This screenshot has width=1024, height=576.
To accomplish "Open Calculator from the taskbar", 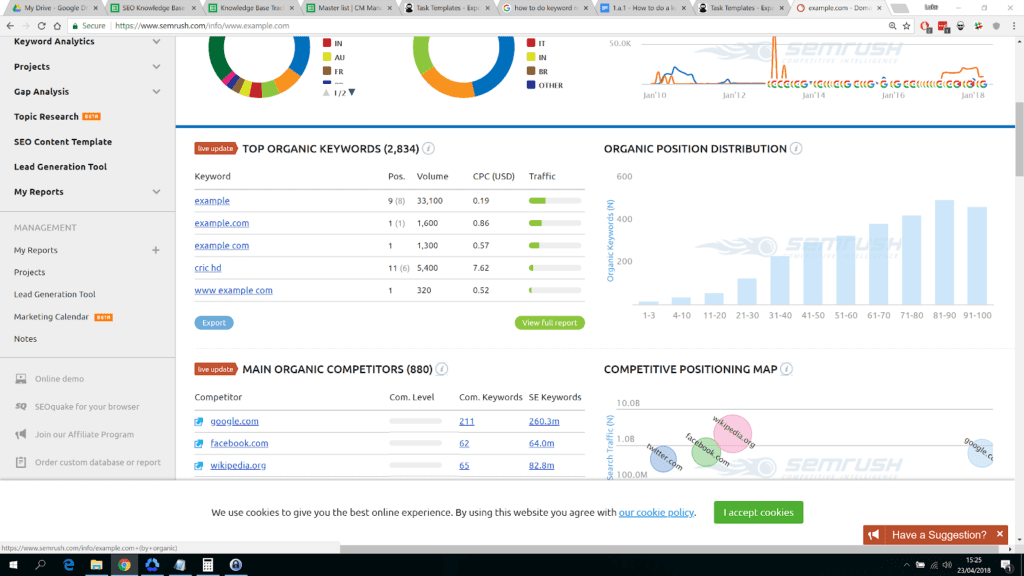I will (x=208, y=565).
